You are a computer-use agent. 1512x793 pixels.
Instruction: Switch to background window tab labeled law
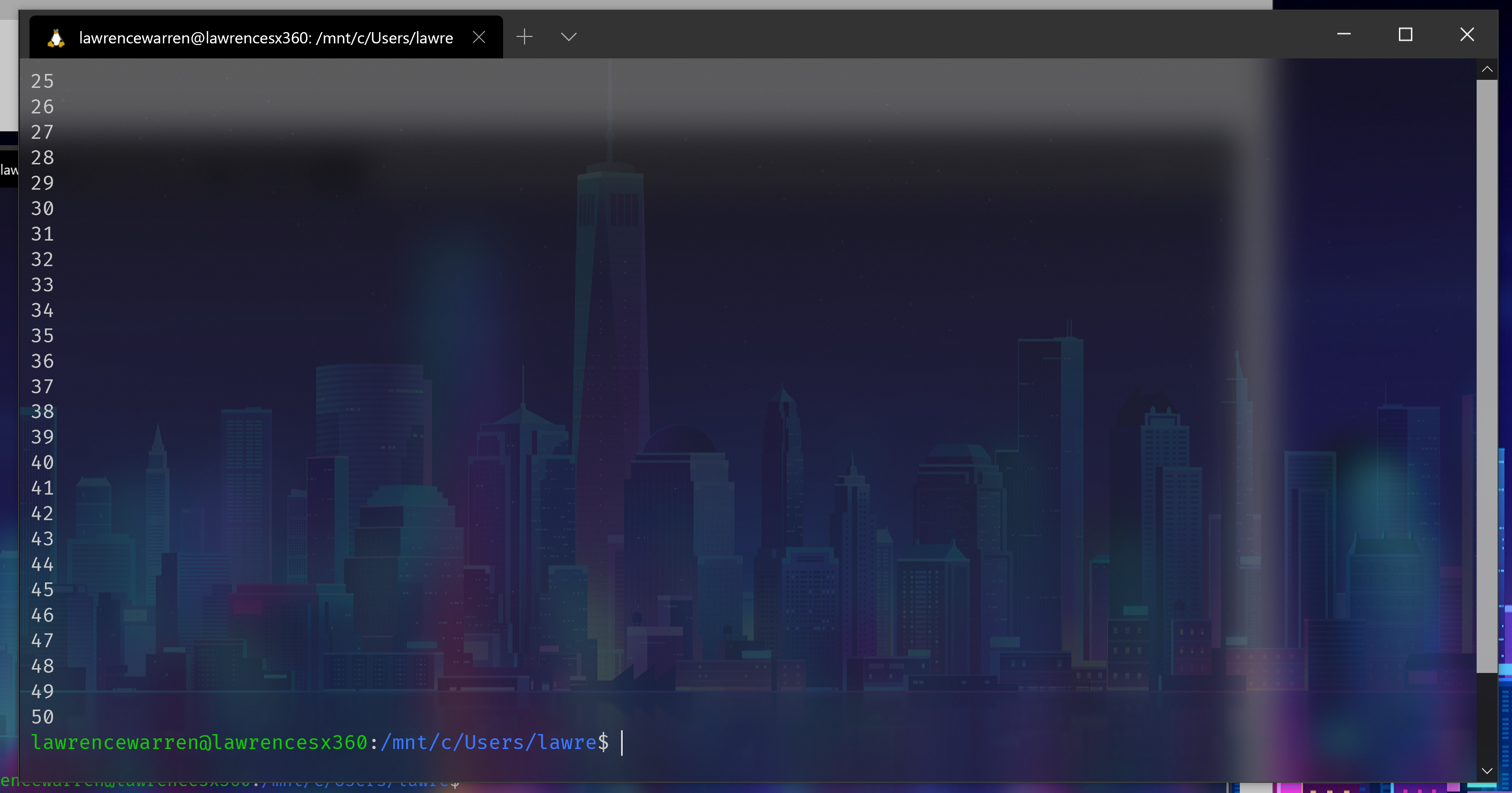pos(9,170)
